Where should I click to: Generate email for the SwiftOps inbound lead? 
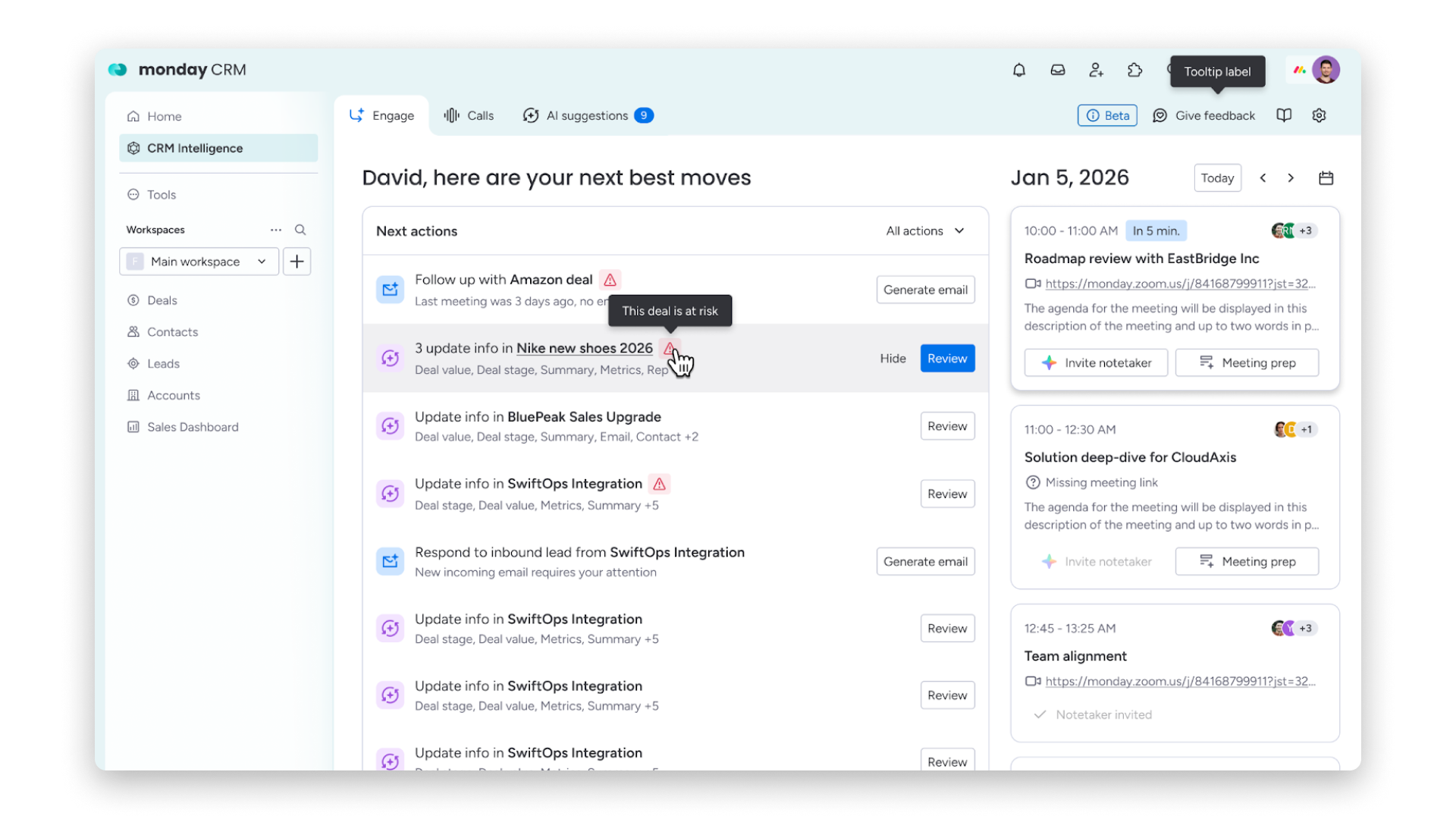pos(926,561)
